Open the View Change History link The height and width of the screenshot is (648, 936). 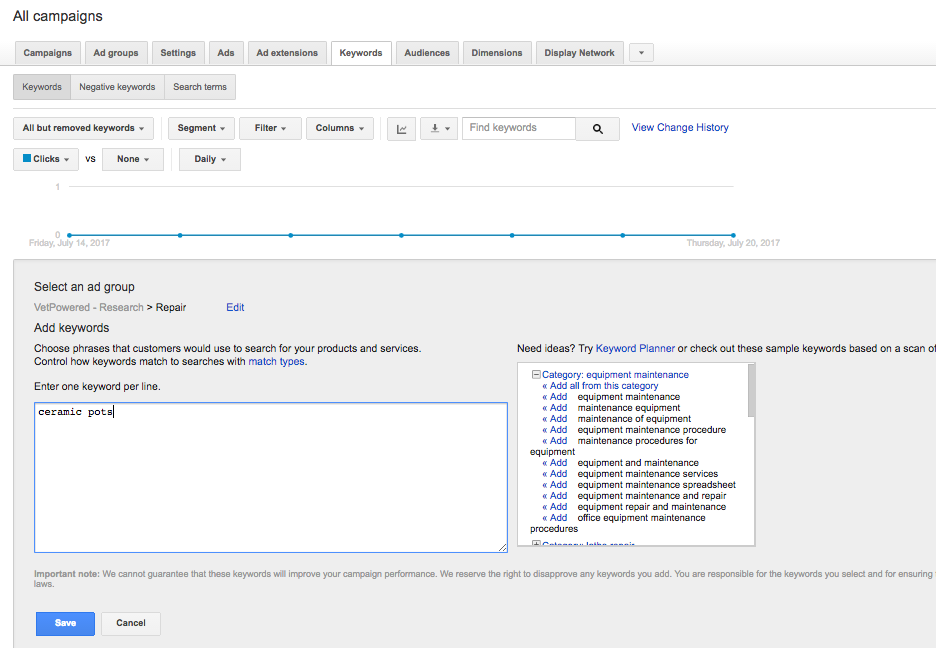(680, 128)
